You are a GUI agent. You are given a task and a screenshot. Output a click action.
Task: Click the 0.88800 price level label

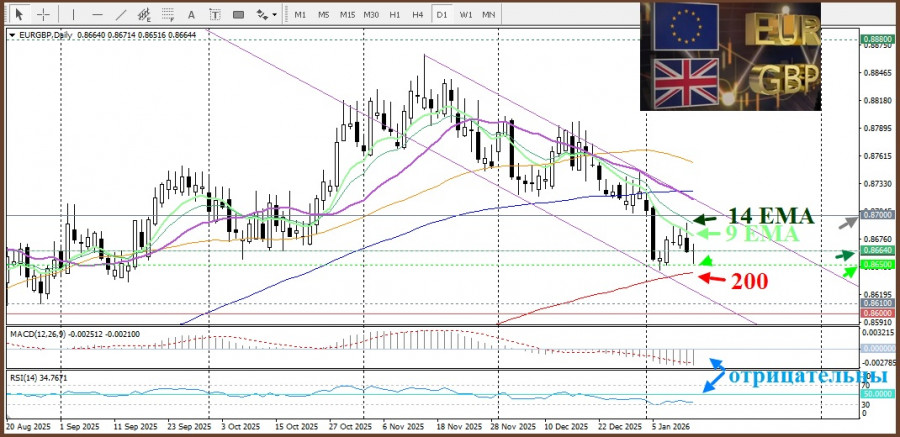[876, 40]
